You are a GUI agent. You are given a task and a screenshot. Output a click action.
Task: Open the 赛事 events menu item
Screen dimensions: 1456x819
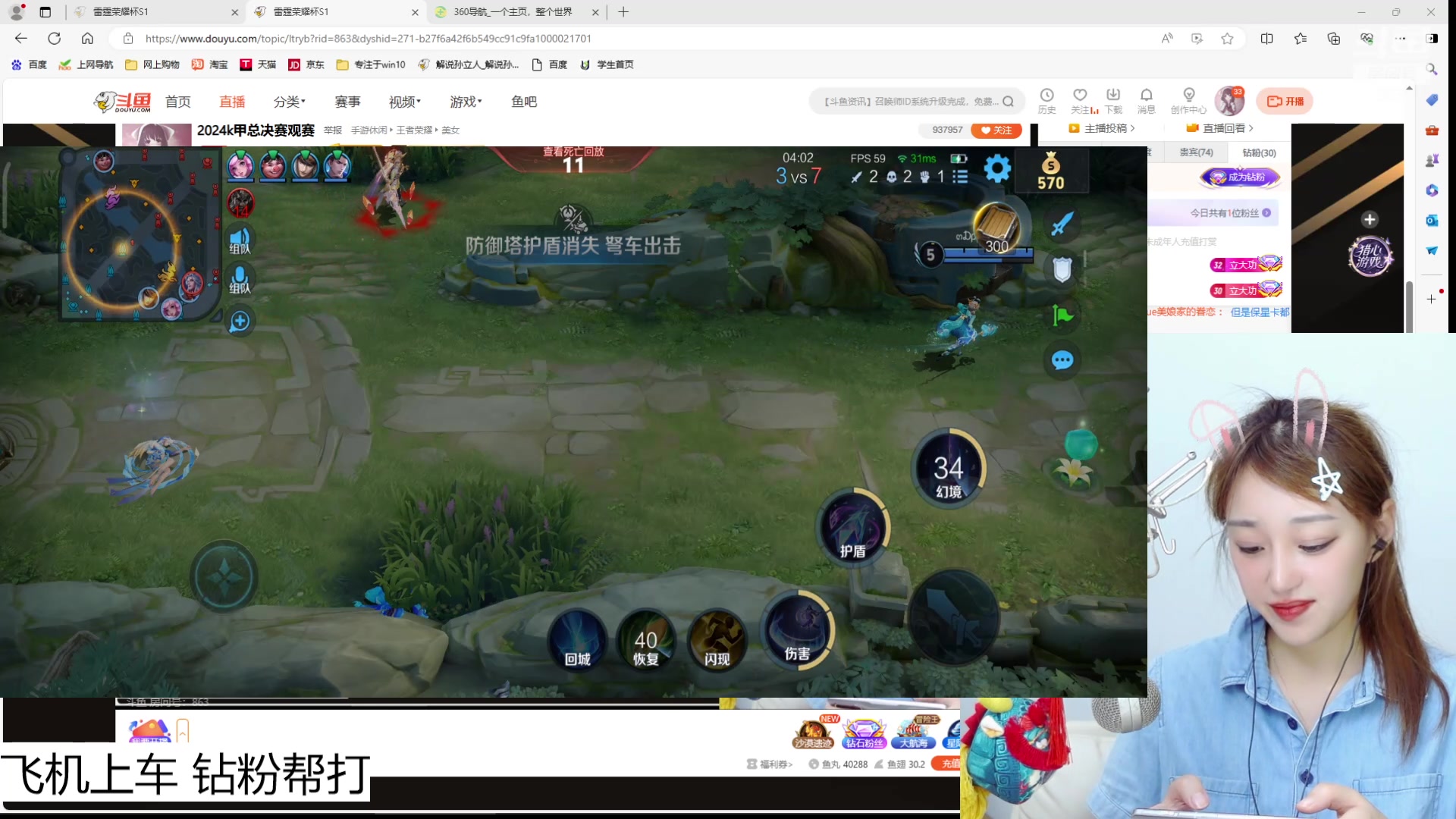(347, 102)
